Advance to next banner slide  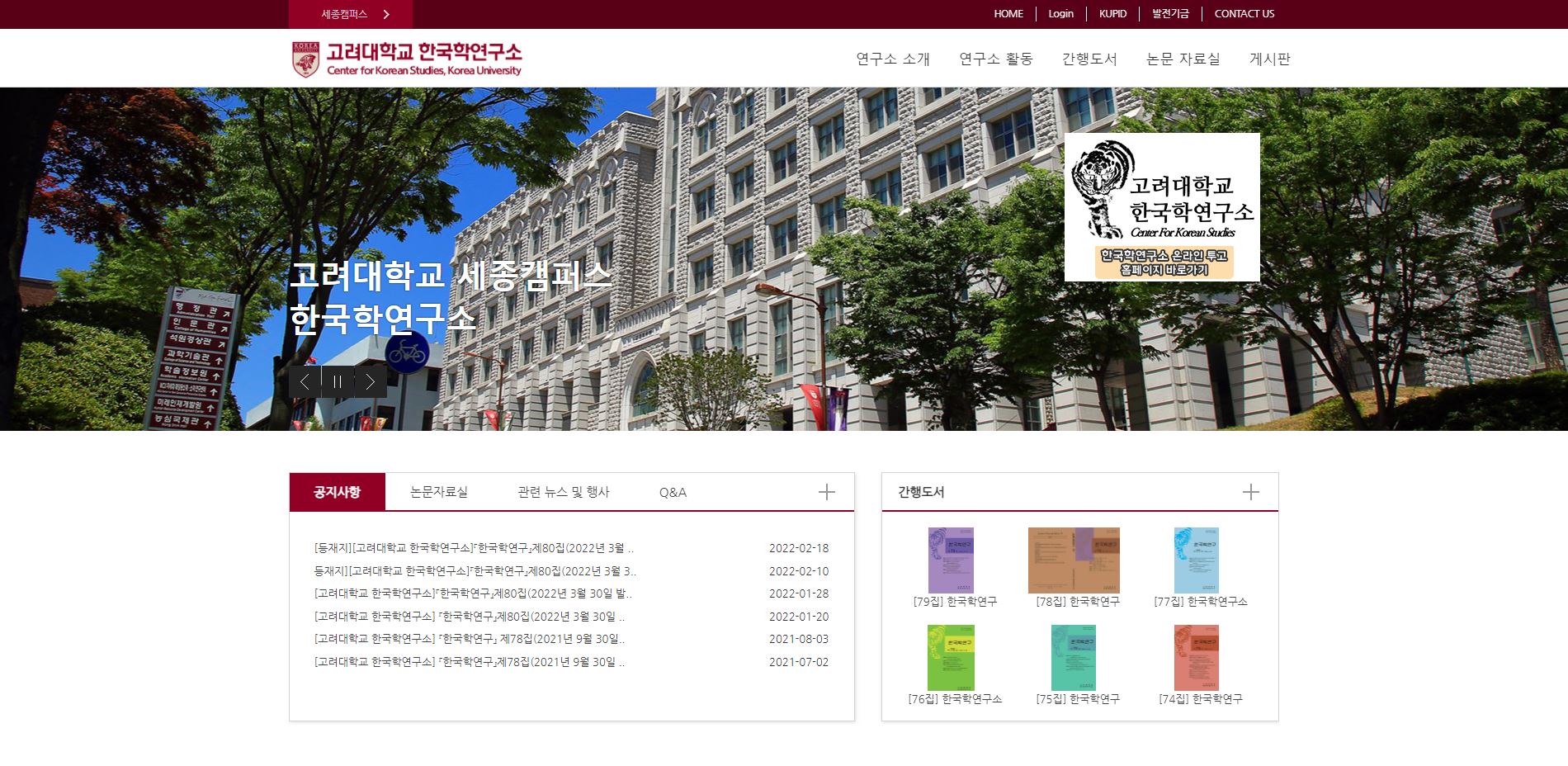(371, 381)
